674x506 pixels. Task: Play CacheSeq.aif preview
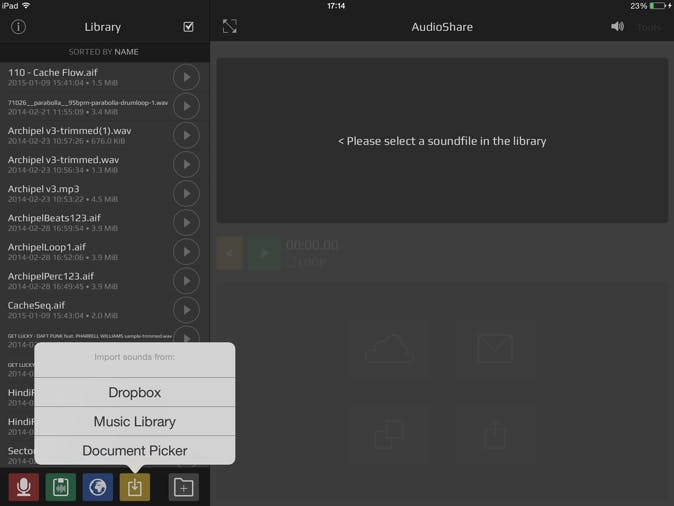pyautogui.click(x=186, y=310)
